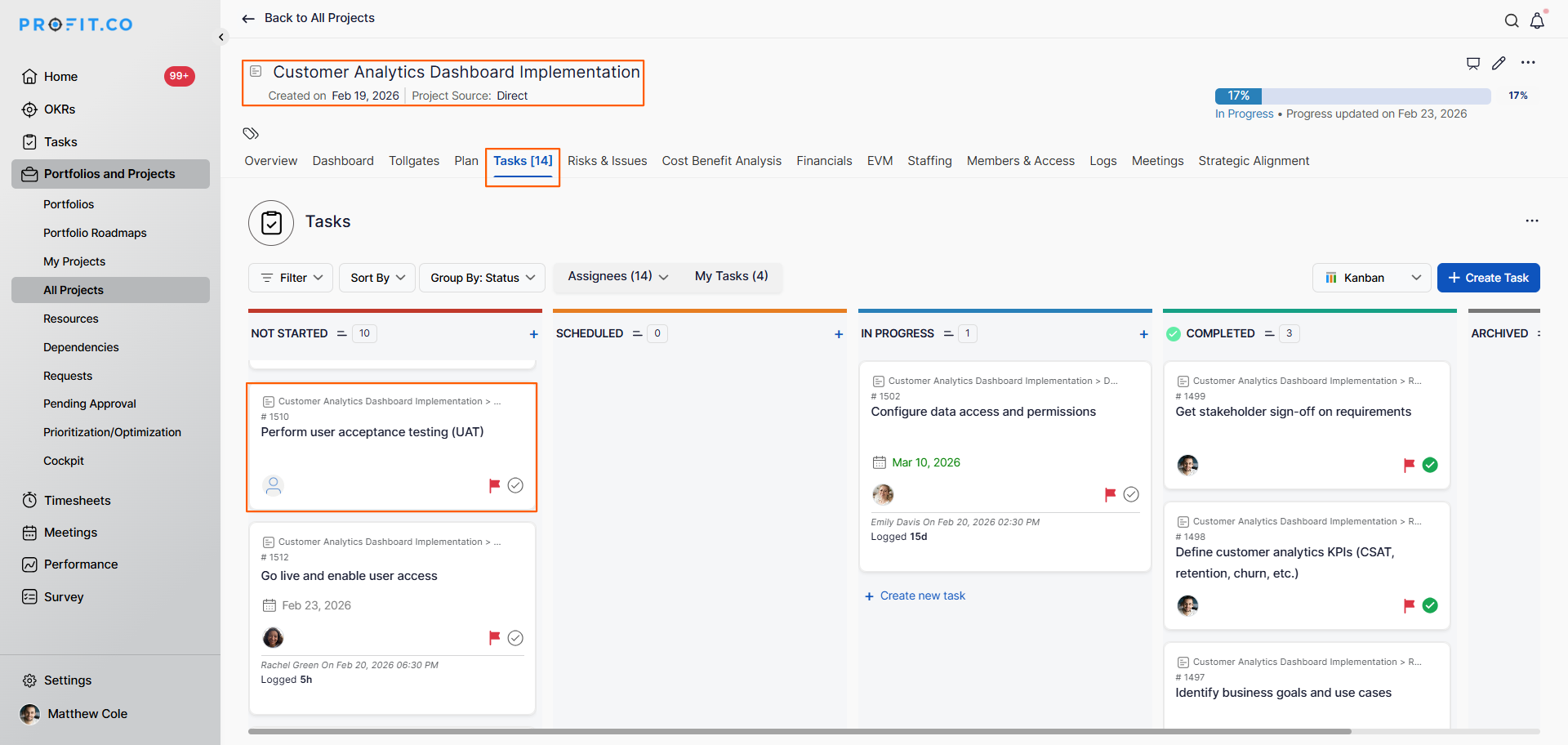Screen dimensions: 1568x745
Task: Click Create new task link
Action: tap(922, 596)
